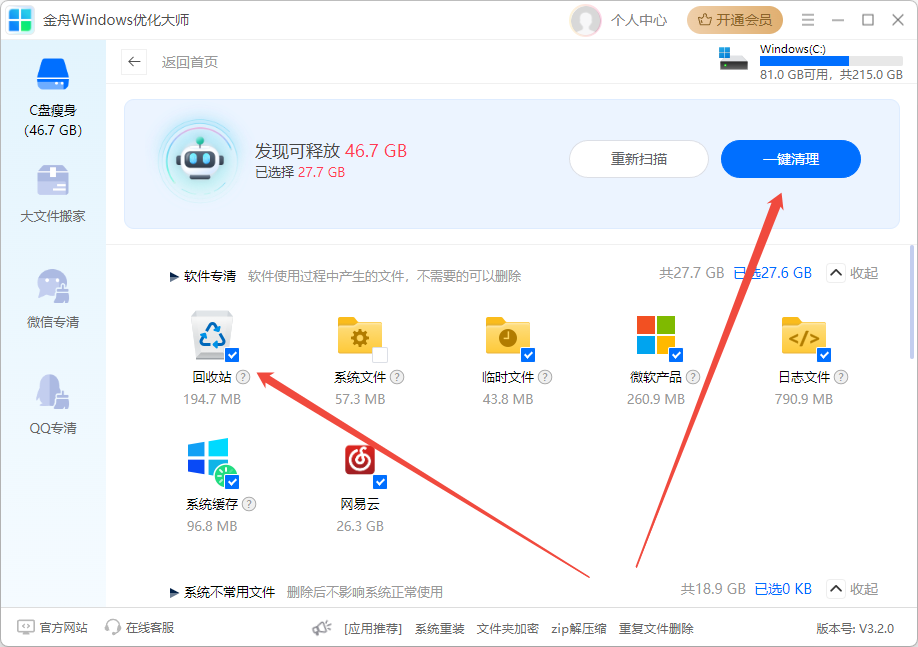
Task: Click the help icon beside 临时文件
Action: point(545,377)
